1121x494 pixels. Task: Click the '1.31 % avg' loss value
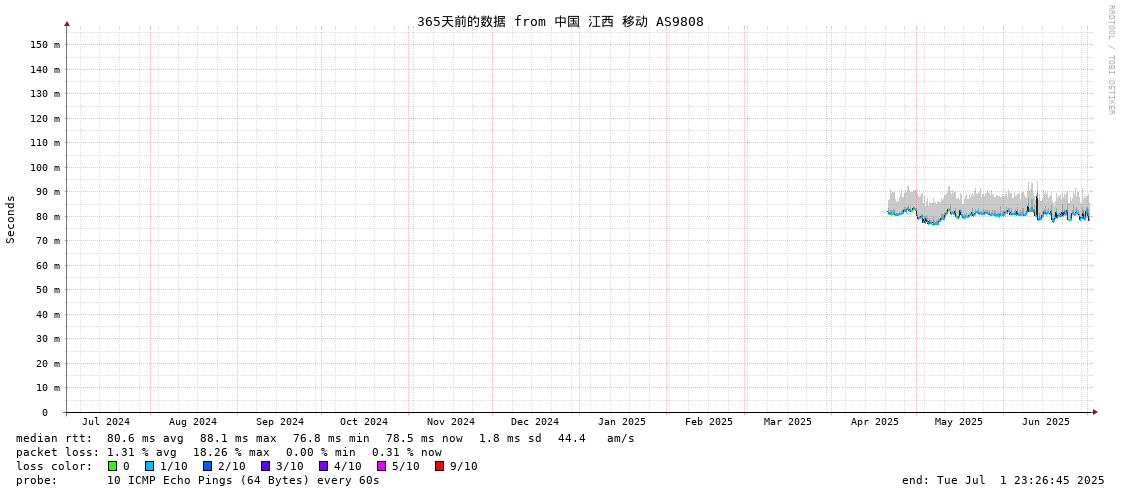[x=142, y=453]
